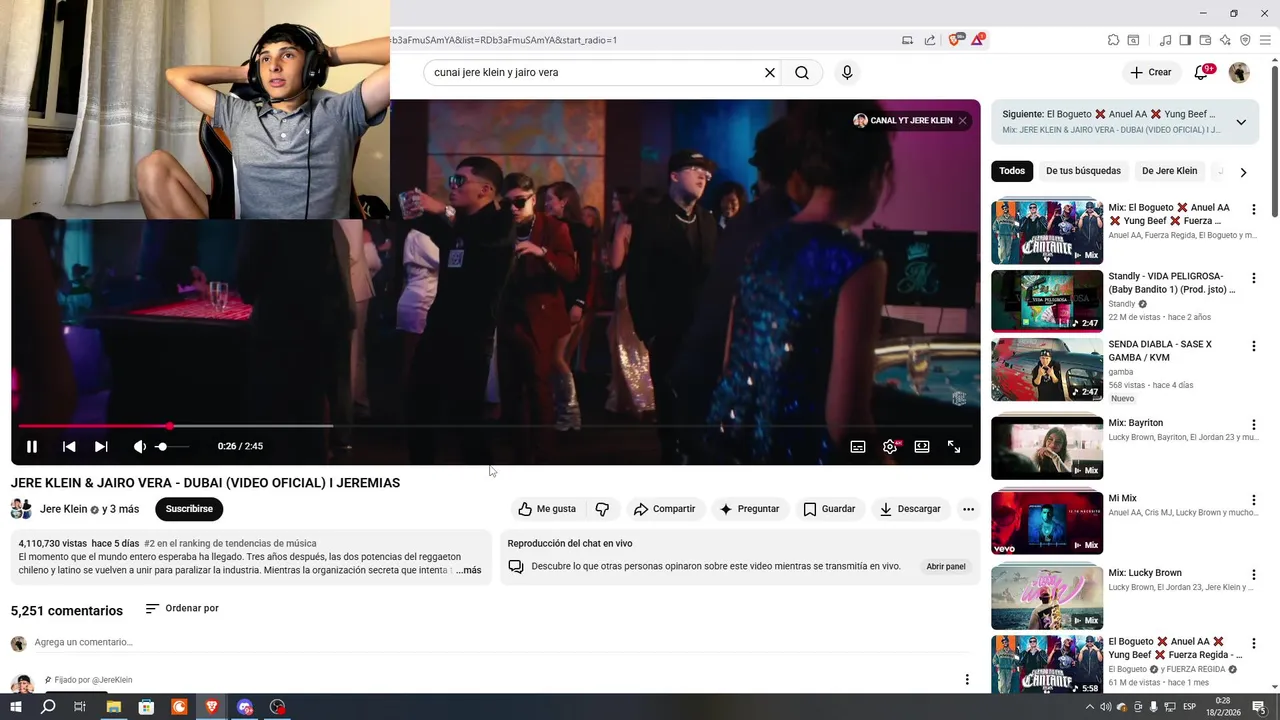
Task: Edit the YouTube search field
Action: (595, 73)
